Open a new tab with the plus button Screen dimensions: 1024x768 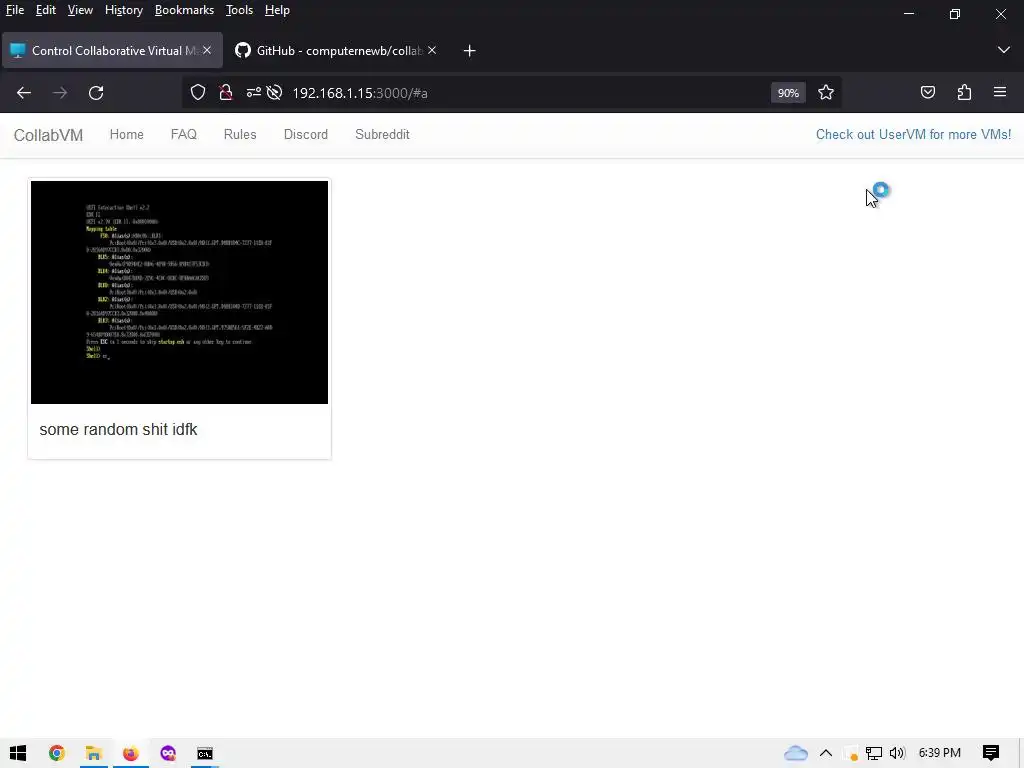(x=470, y=51)
